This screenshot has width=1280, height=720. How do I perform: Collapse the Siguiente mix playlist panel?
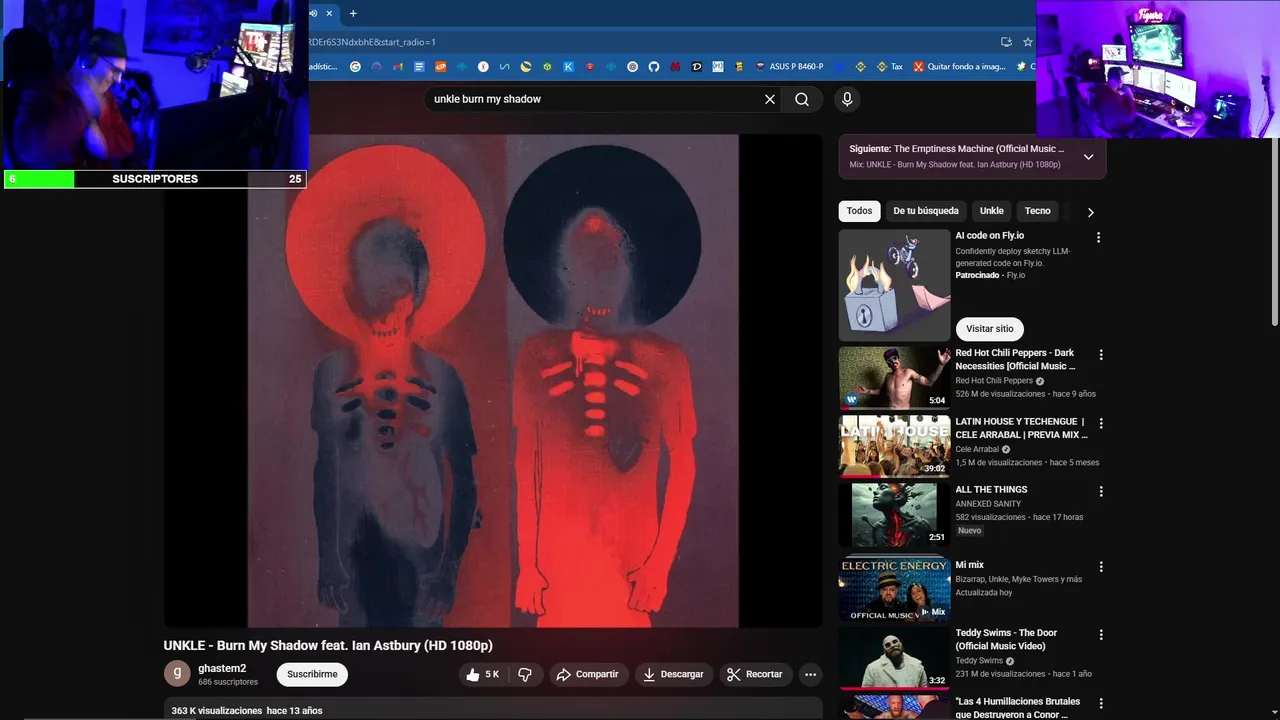pos(1088,157)
